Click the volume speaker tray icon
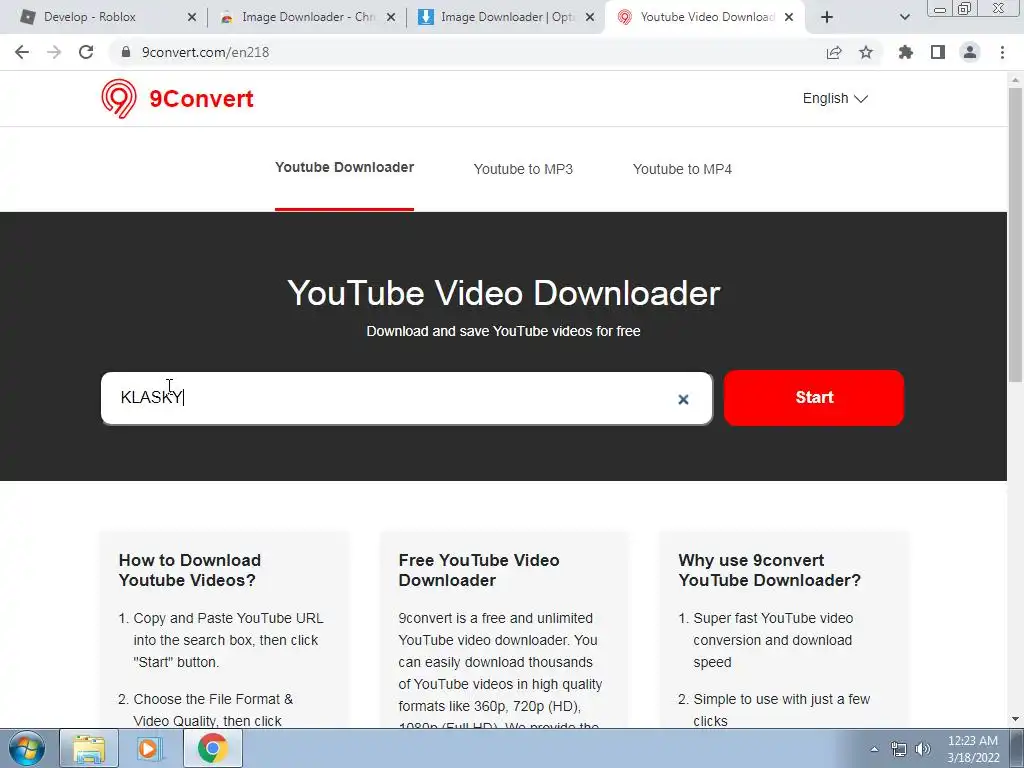This screenshot has height=768, width=1024. point(923,749)
